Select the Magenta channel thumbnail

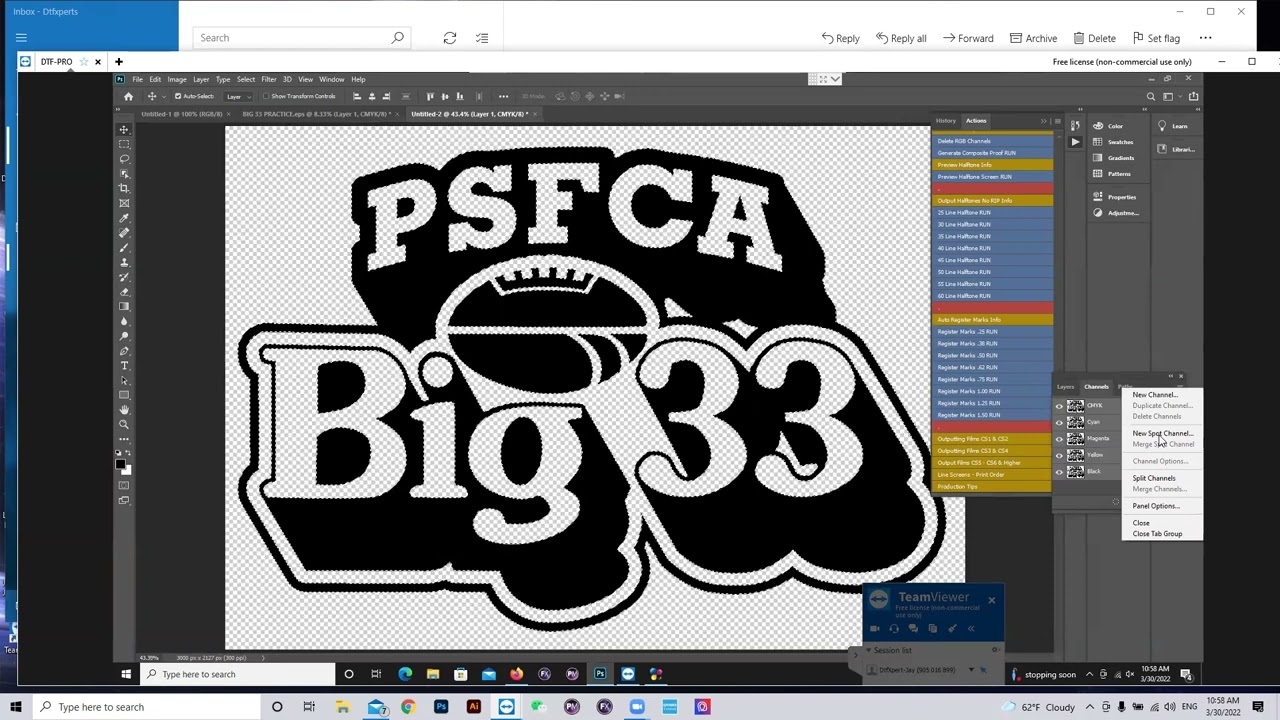click(x=1075, y=439)
